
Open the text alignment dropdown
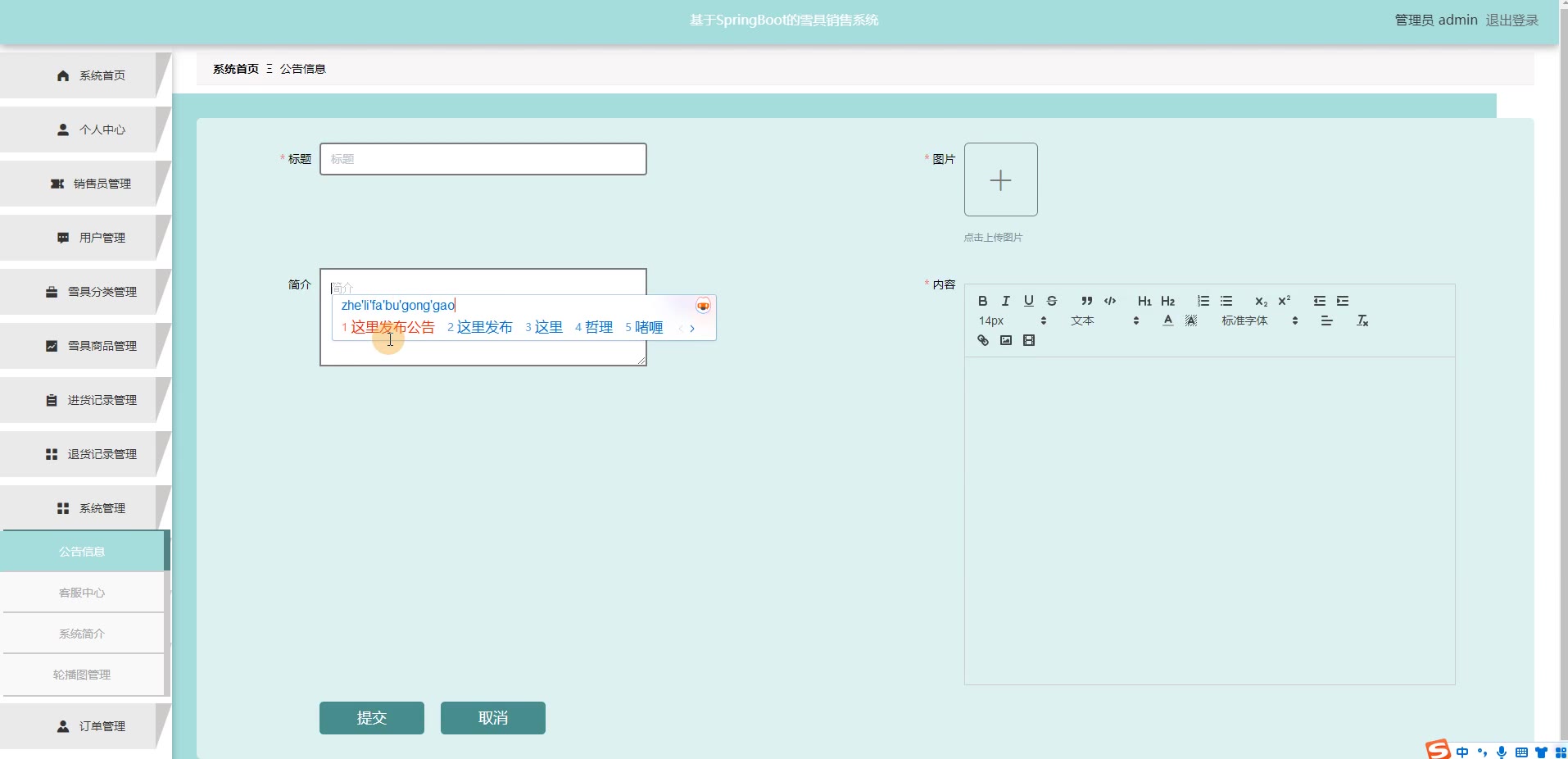[x=1326, y=320]
